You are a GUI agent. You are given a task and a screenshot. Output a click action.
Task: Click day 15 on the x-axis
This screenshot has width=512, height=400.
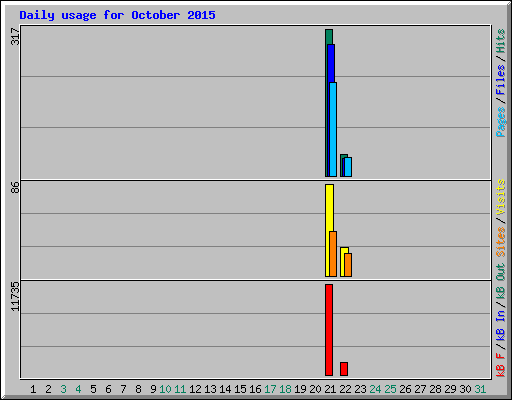pyautogui.click(x=240, y=389)
